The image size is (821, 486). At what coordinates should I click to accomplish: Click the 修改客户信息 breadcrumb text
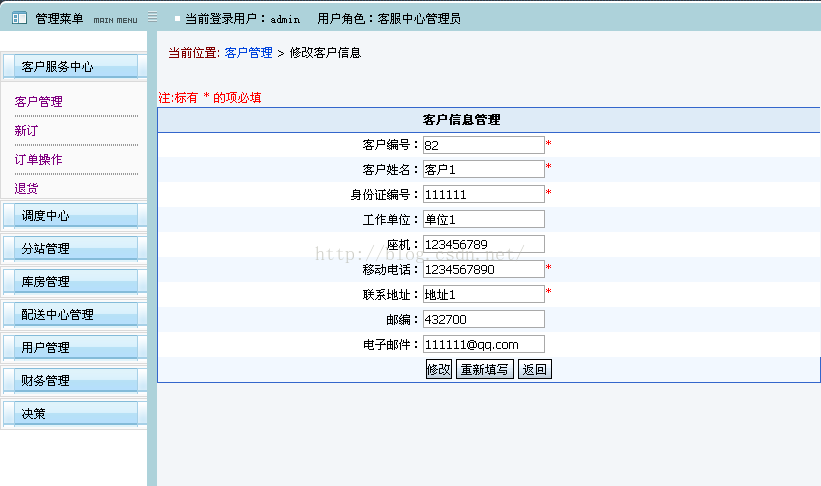click(x=325, y=53)
